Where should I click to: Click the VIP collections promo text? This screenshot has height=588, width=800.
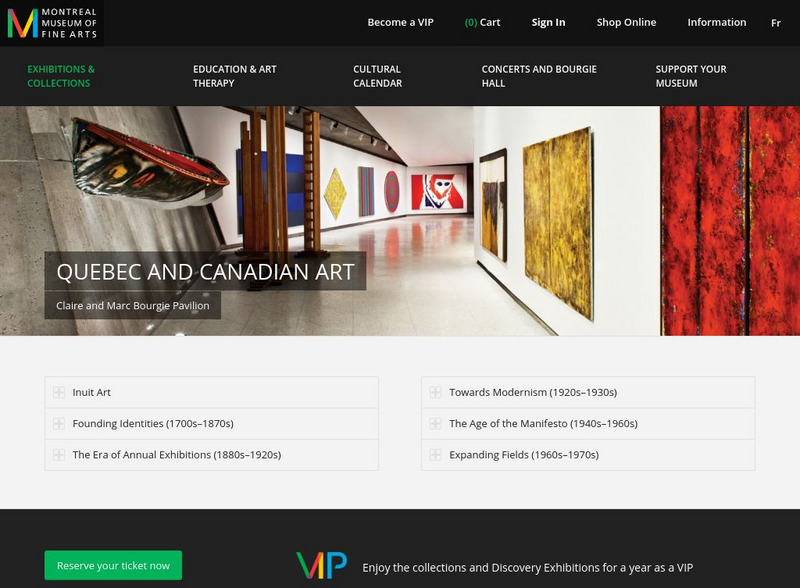click(x=528, y=568)
